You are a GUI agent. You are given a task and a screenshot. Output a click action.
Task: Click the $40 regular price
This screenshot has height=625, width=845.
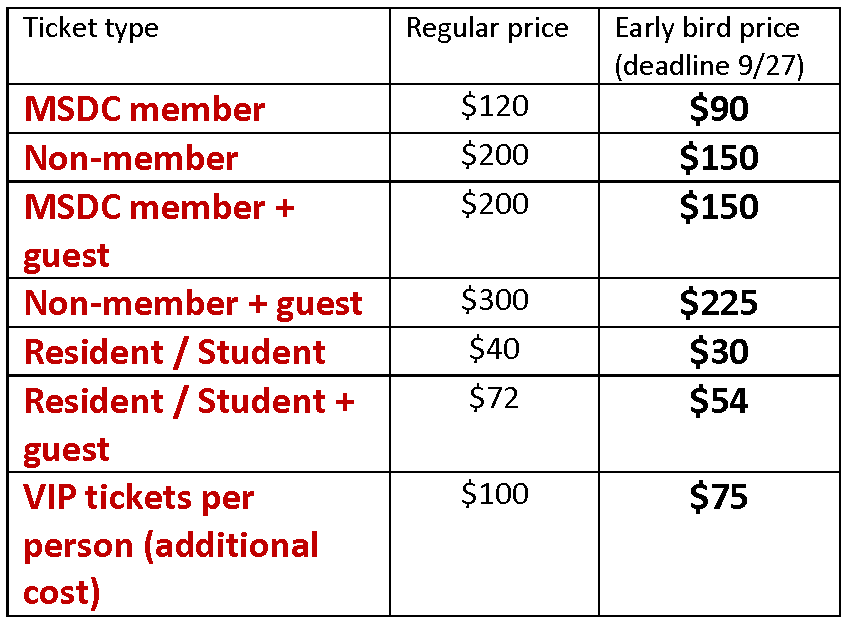pyautogui.click(x=494, y=348)
